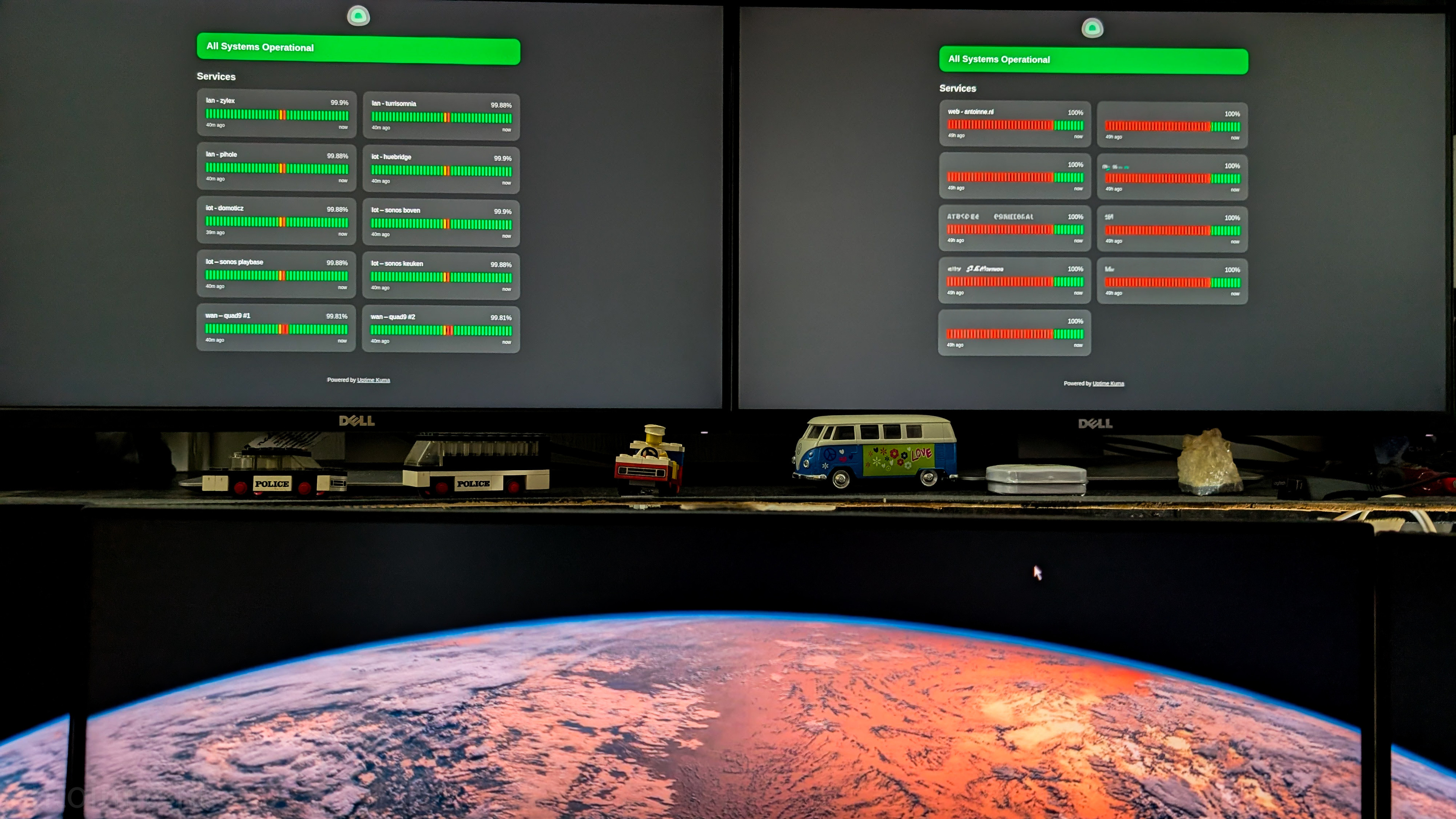Click the now label in wan – quad9 #2 card
This screenshot has width=1456, height=819.
click(x=507, y=342)
